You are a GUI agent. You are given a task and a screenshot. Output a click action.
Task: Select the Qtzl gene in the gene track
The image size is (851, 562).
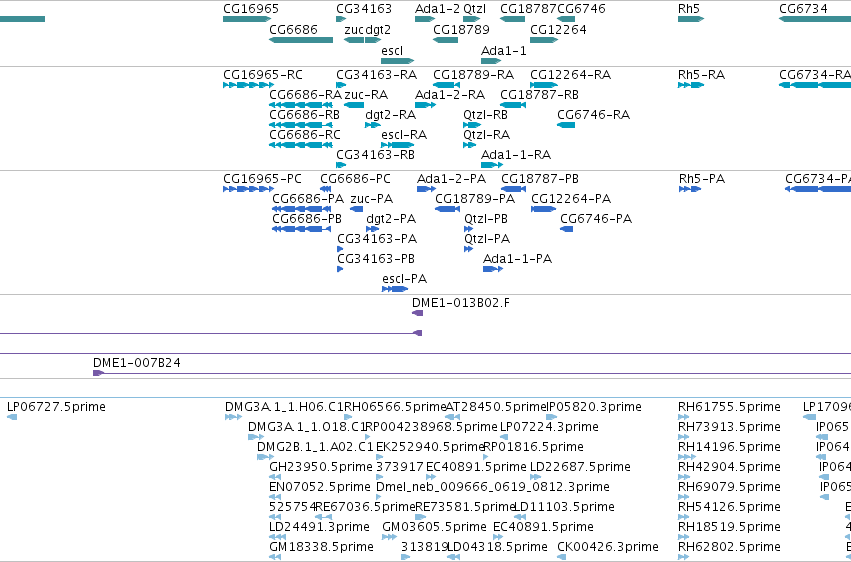click(472, 19)
